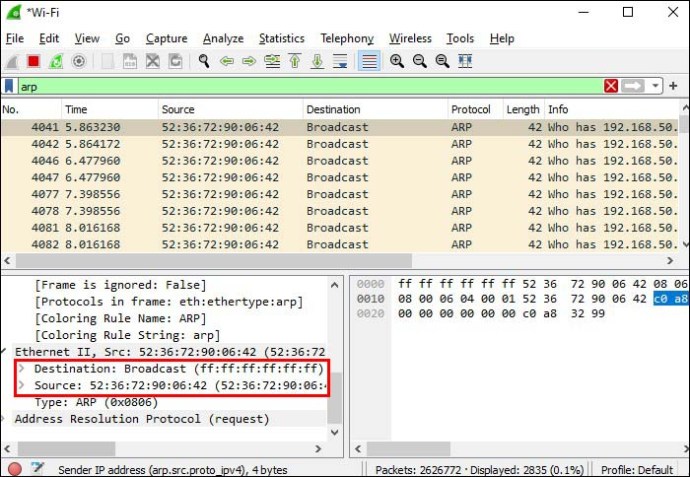
Task: Open the Telephony menu
Action: (347, 39)
